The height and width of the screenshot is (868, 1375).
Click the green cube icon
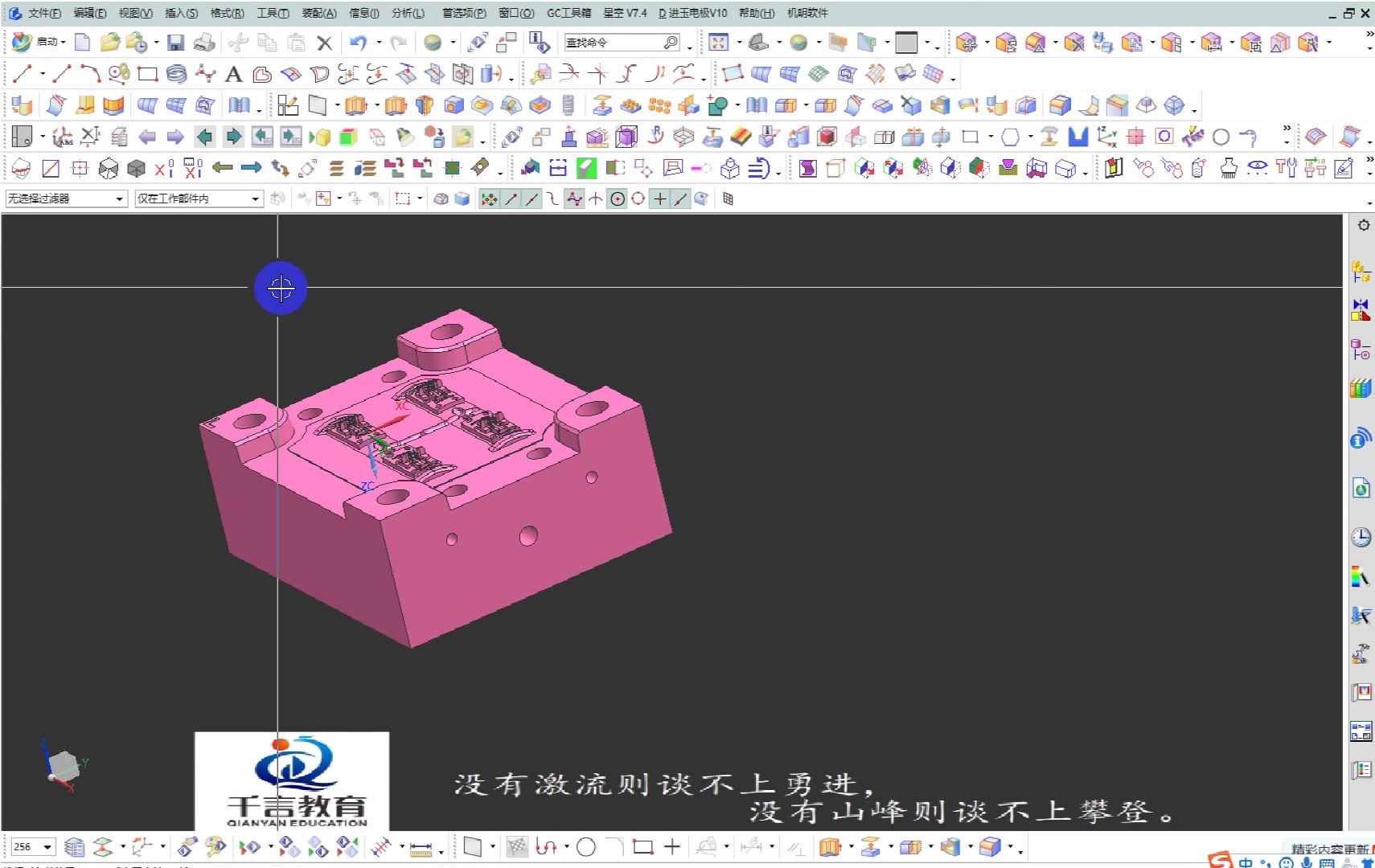348,137
